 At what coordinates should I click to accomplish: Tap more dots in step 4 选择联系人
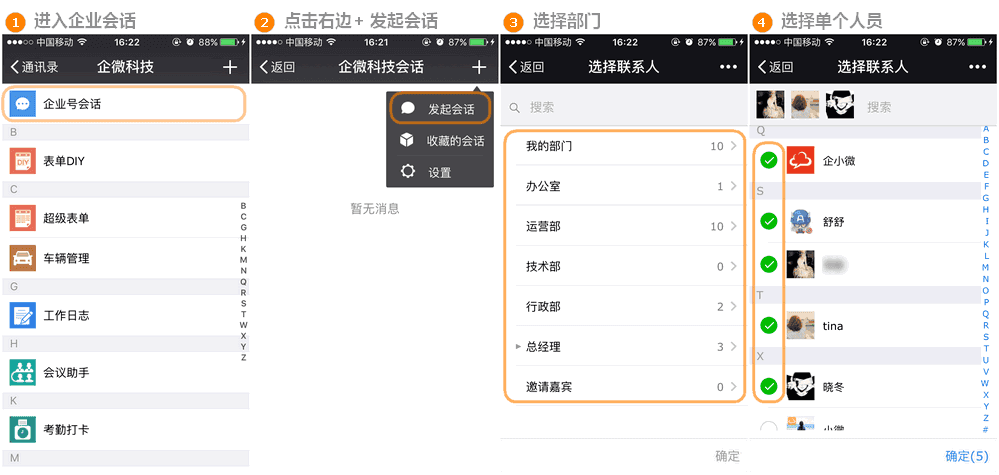coord(977,67)
